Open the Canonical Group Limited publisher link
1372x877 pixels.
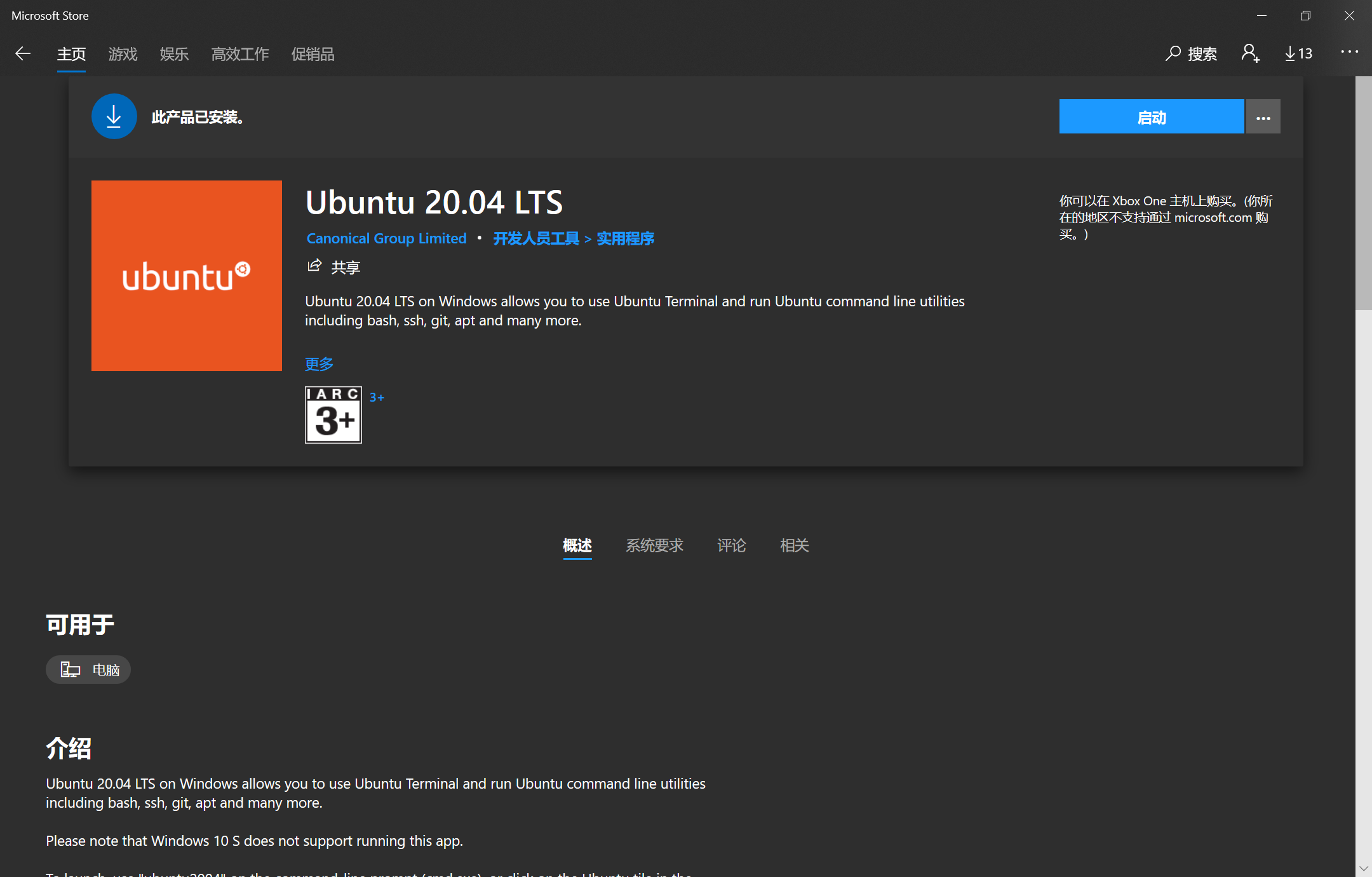pyautogui.click(x=386, y=238)
